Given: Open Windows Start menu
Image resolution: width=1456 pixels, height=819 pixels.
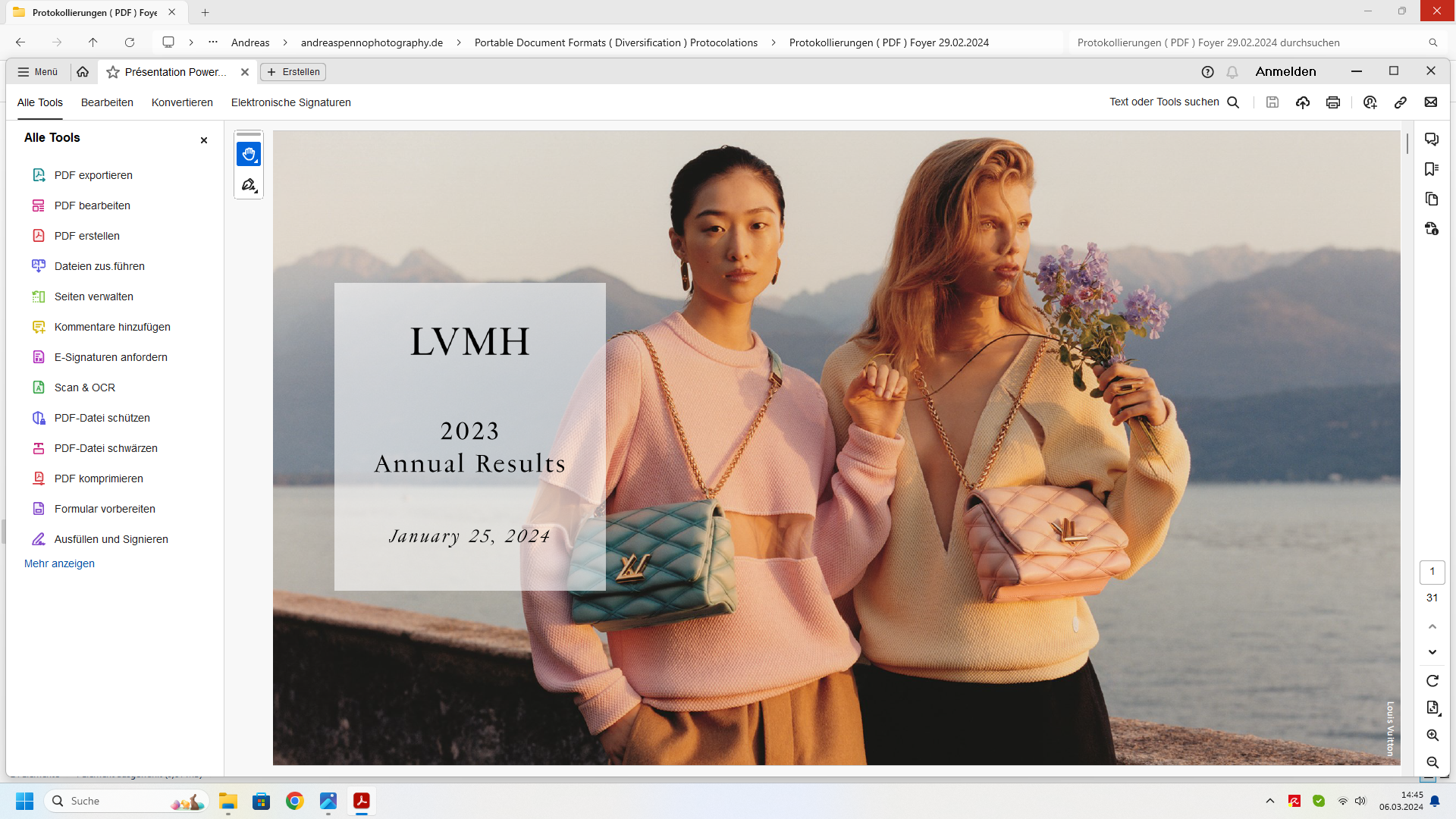Looking at the screenshot, I should (25, 801).
